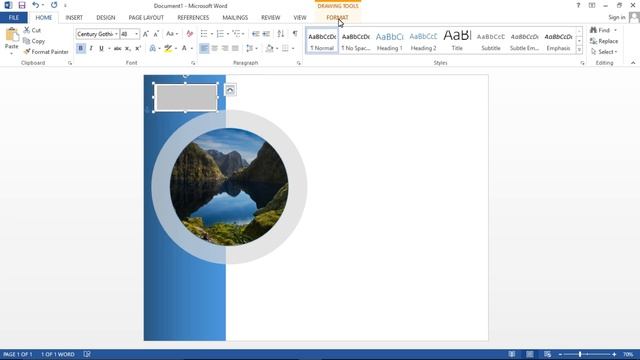Apply borders to the selection
This screenshot has width=640, height=360.
pyautogui.click(x=285, y=49)
